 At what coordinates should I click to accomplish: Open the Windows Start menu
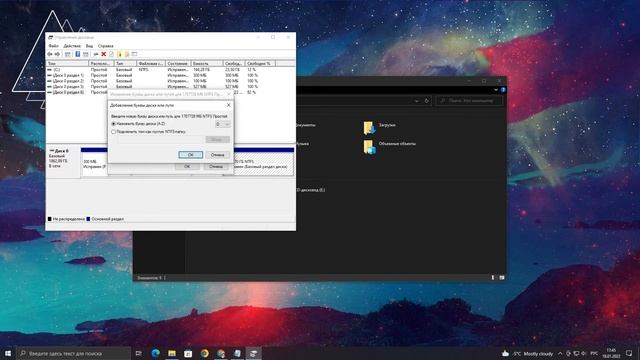click(8, 353)
